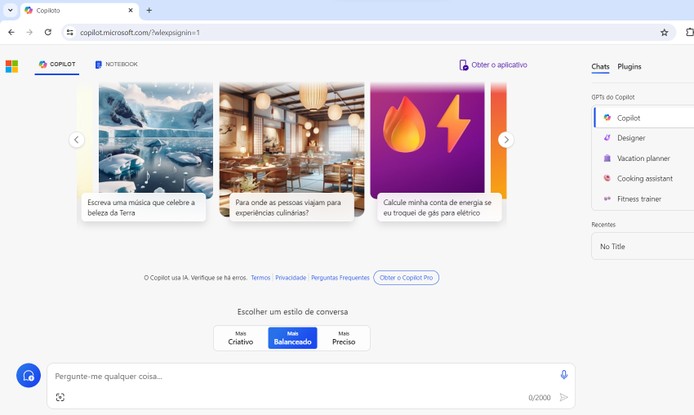This screenshot has height=415, width=694.
Task: Open the Termos link
Action: point(260,278)
